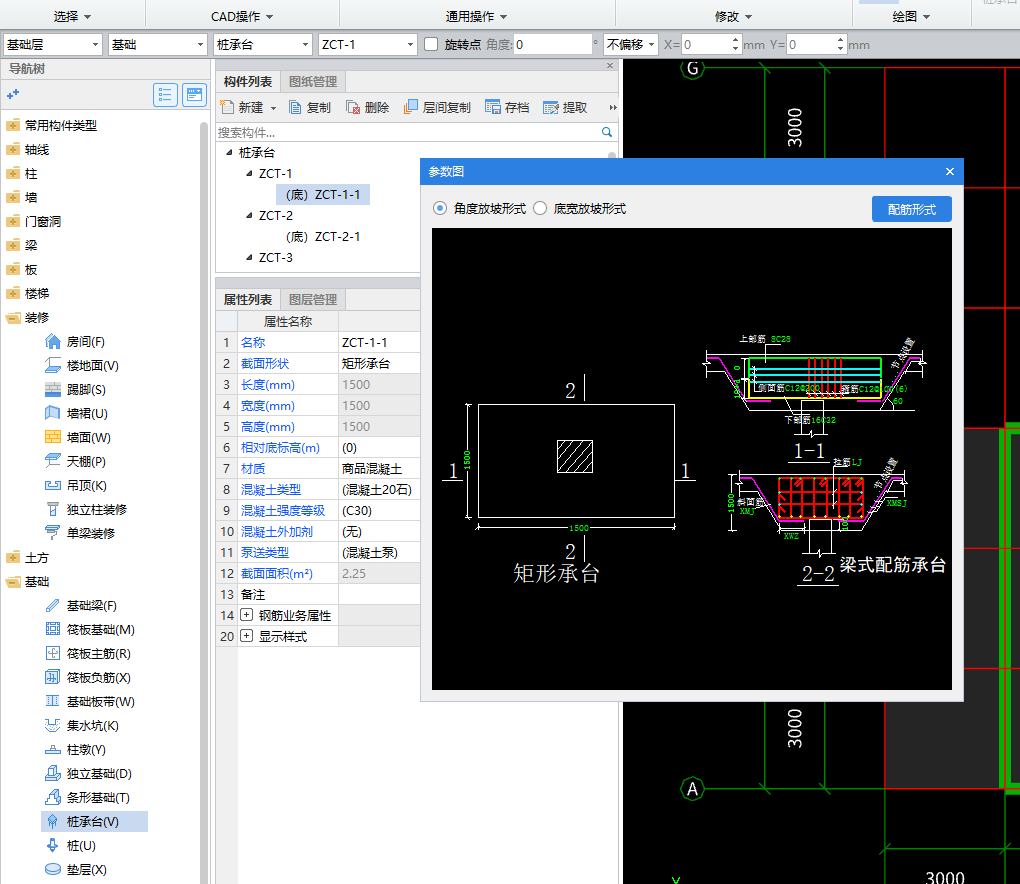
Task: Click the rotation 角度 input field
Action: tap(552, 44)
